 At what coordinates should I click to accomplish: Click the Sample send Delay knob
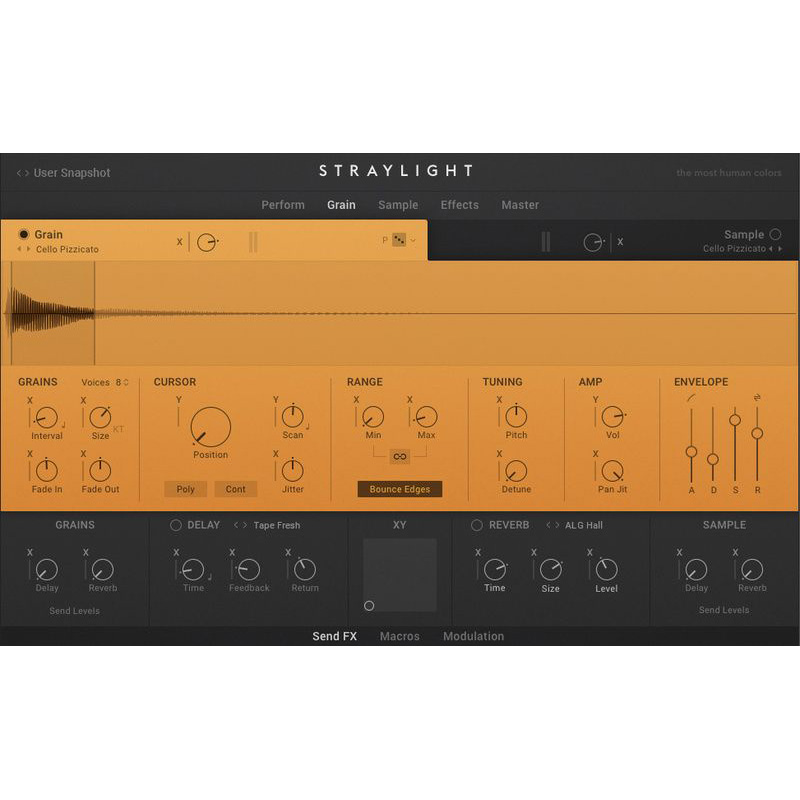point(696,570)
